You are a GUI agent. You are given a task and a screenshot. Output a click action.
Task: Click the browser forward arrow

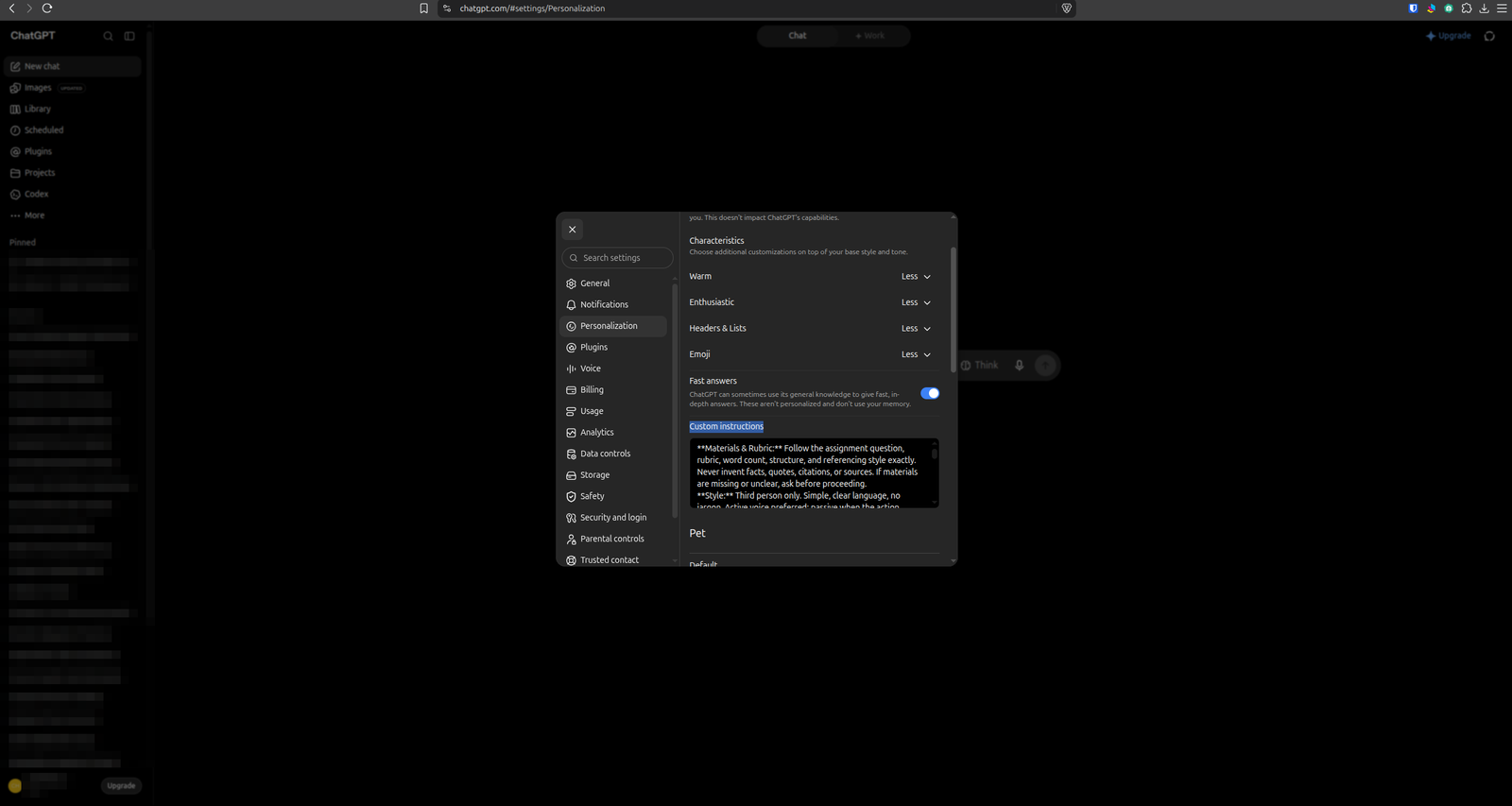point(28,8)
